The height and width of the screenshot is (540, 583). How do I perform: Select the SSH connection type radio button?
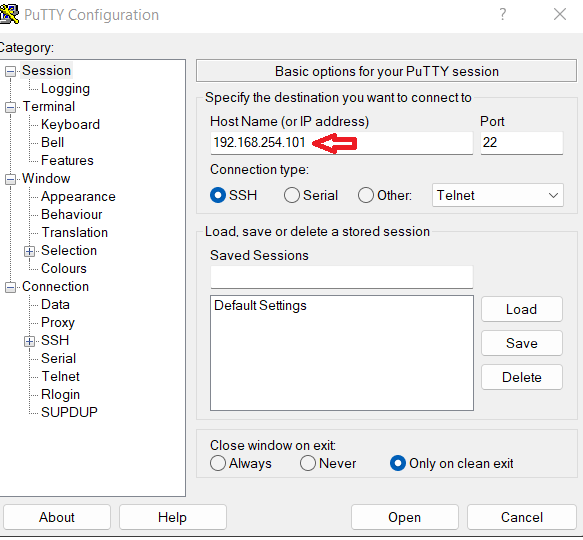[x=218, y=195]
